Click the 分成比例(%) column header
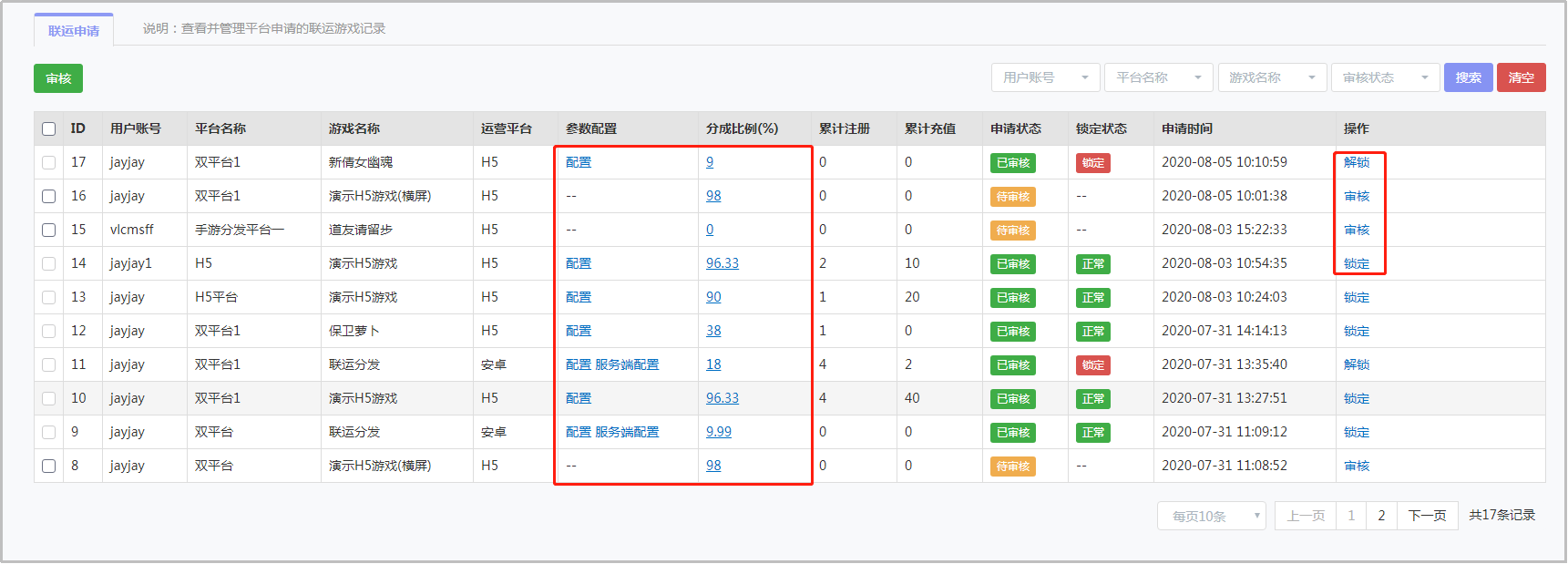 pos(743,128)
